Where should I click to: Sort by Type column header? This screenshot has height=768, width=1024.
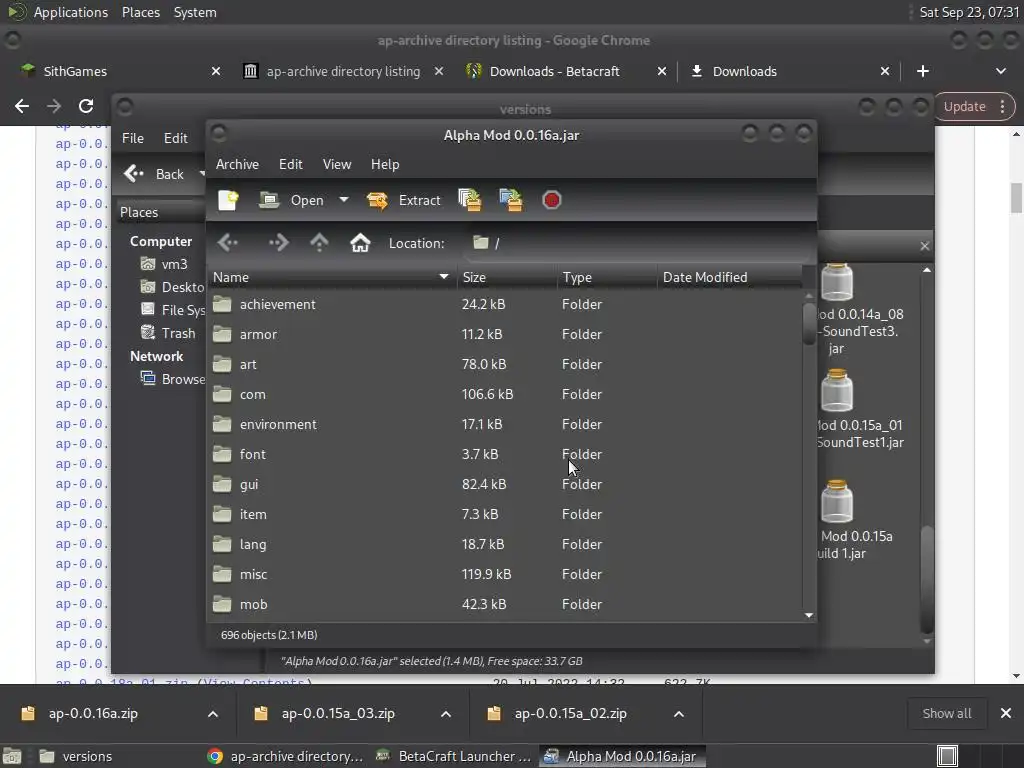[607, 278]
